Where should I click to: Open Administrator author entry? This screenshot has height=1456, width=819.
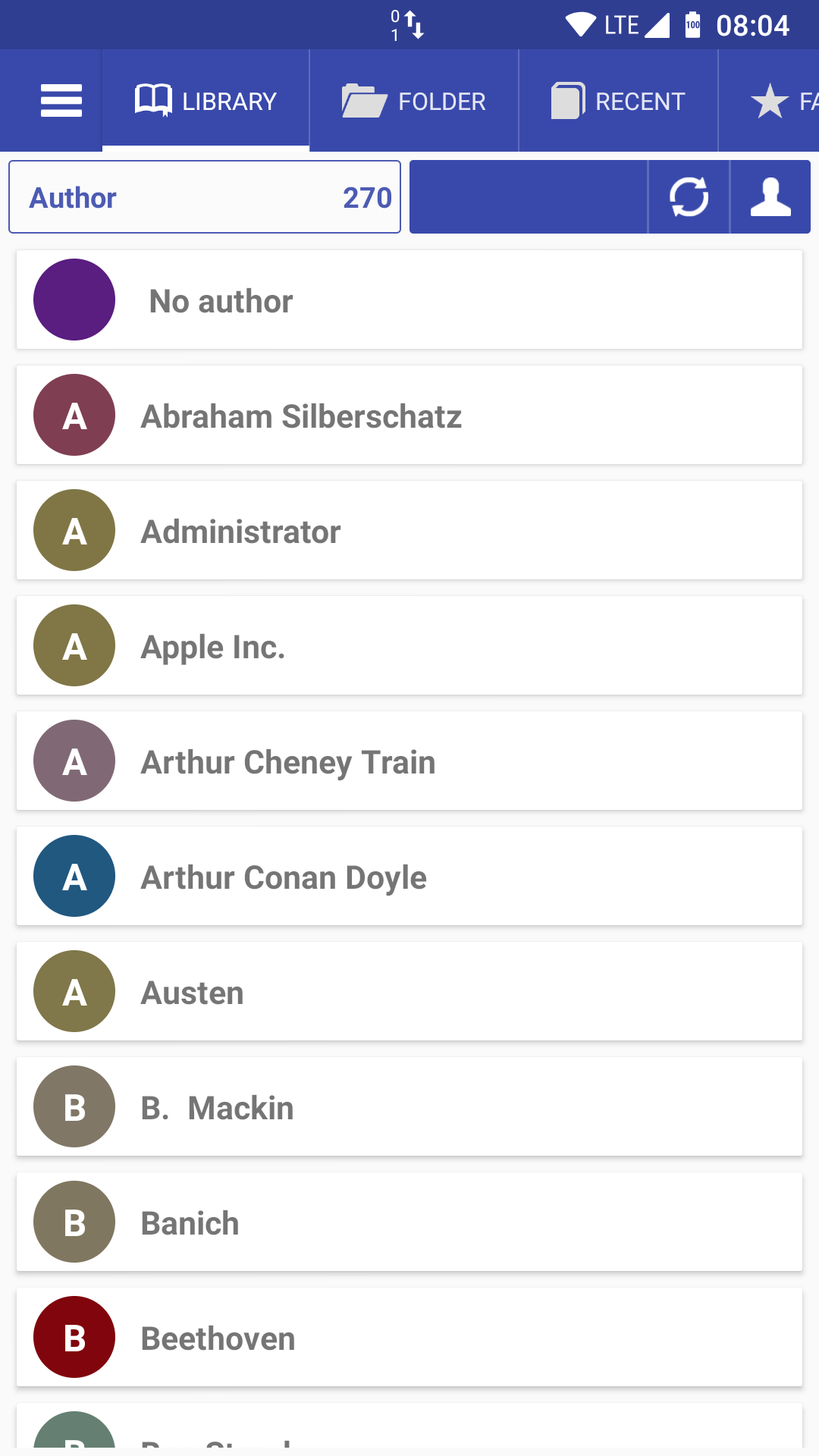click(x=409, y=531)
